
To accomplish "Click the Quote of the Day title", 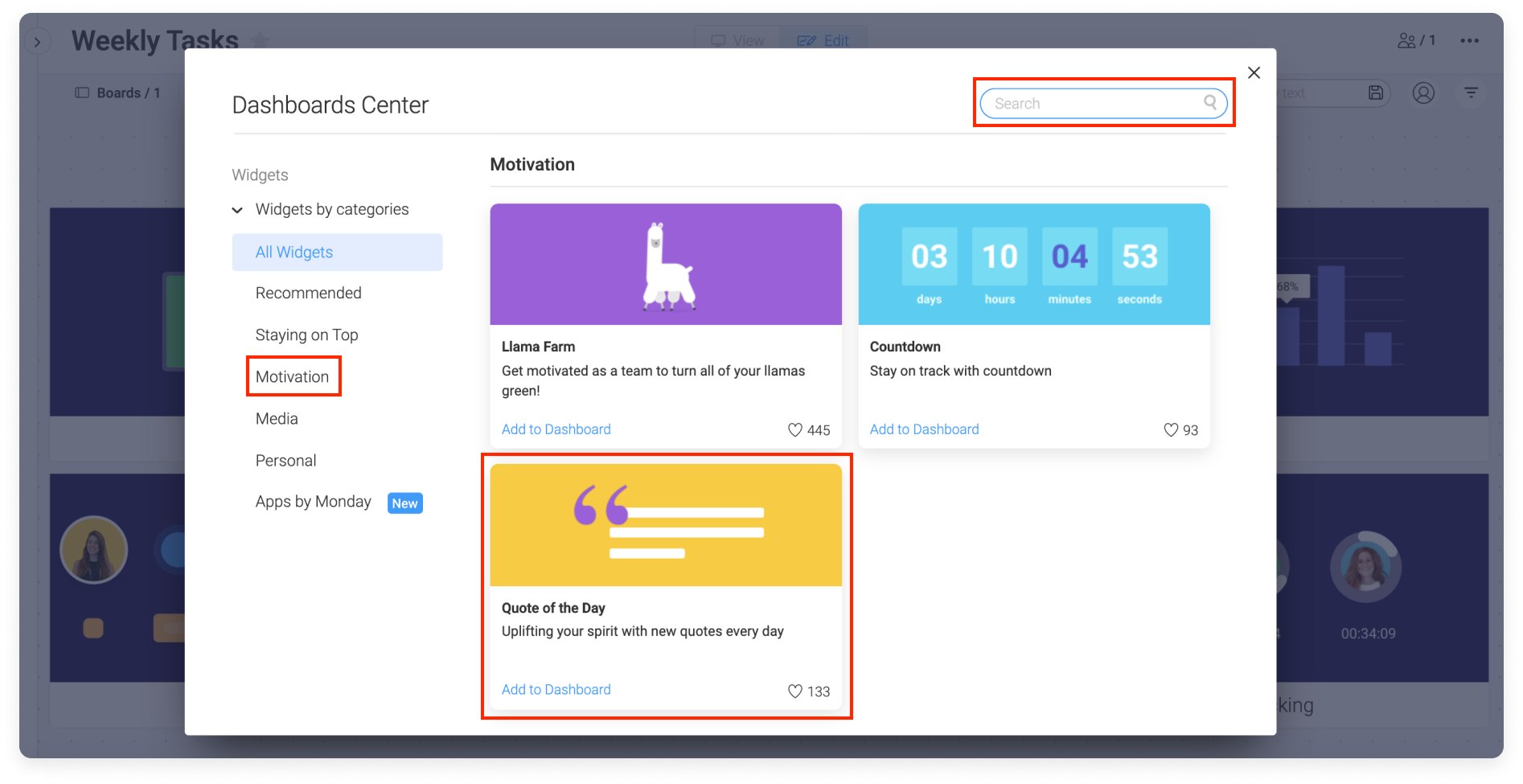I will (x=553, y=608).
